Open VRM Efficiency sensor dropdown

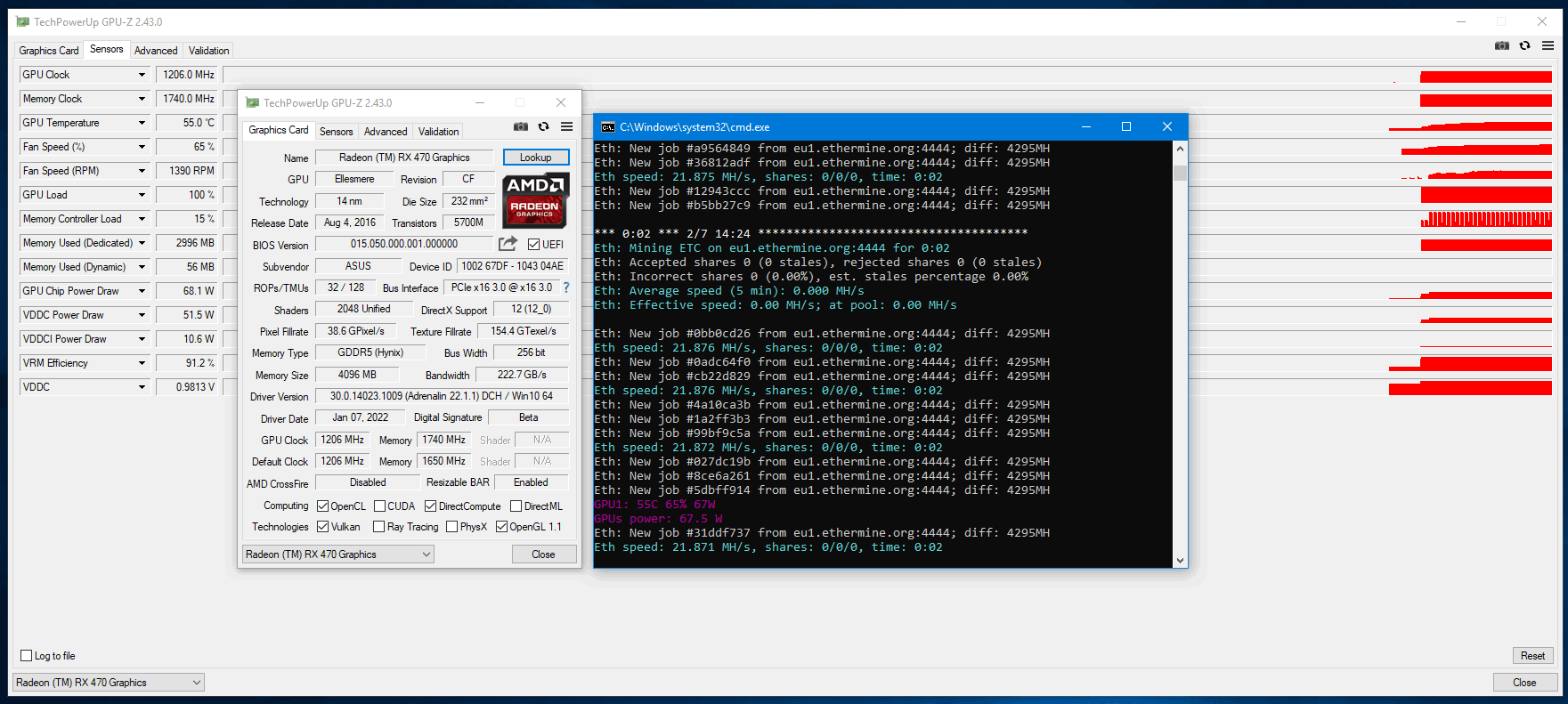pos(142,363)
